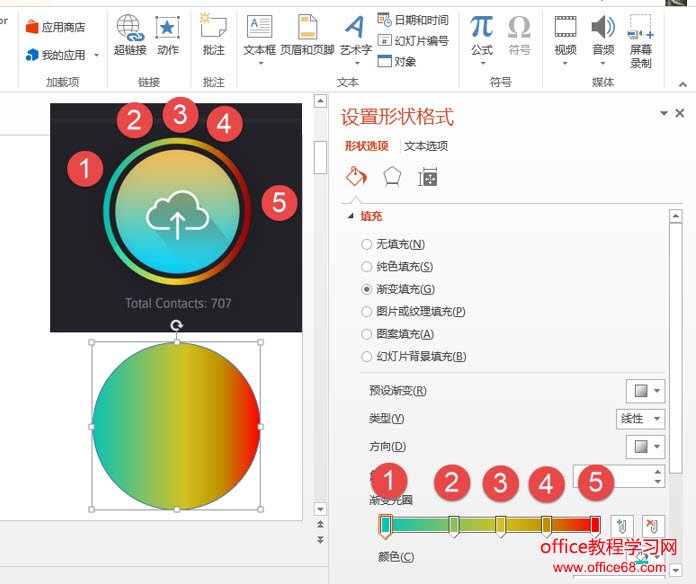Click the Hyperlink (超链接) icon
The width and height of the screenshot is (696, 584).
click(x=129, y=28)
